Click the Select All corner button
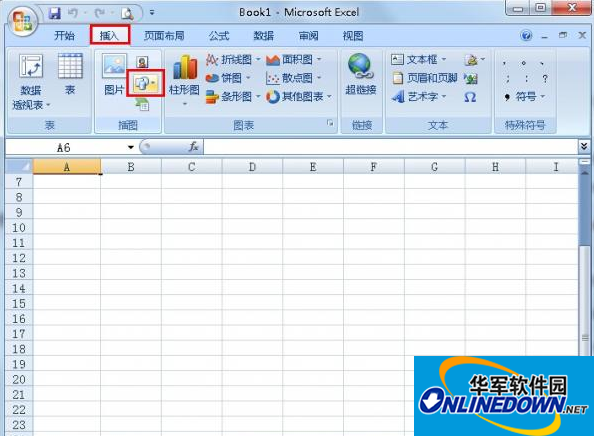Viewport: 594px width, 436px height. pos(19,167)
